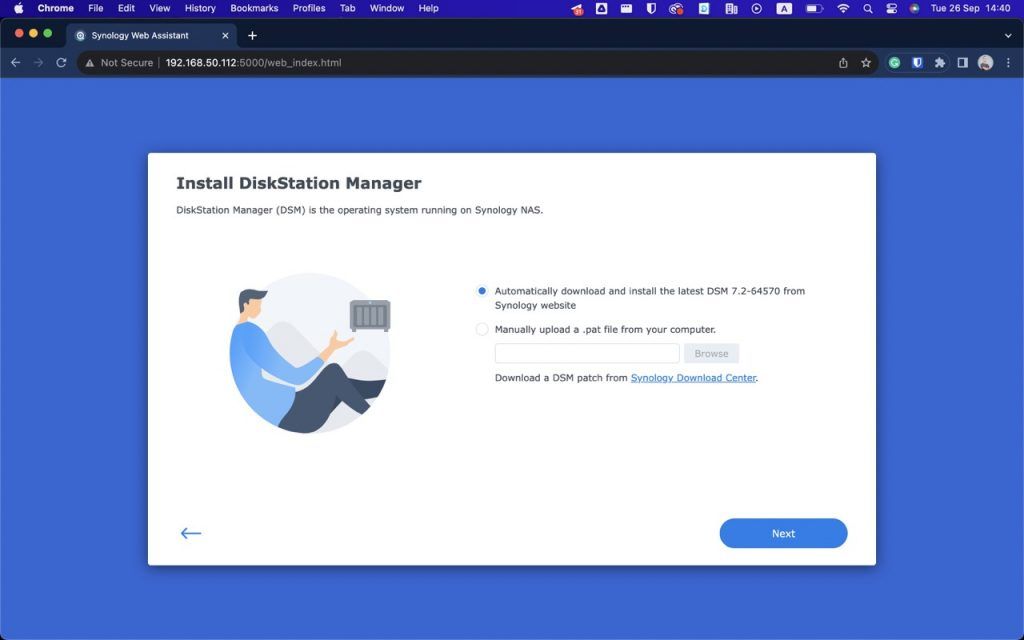Click the browser forward arrow
This screenshot has width=1024, height=640.
39,63
